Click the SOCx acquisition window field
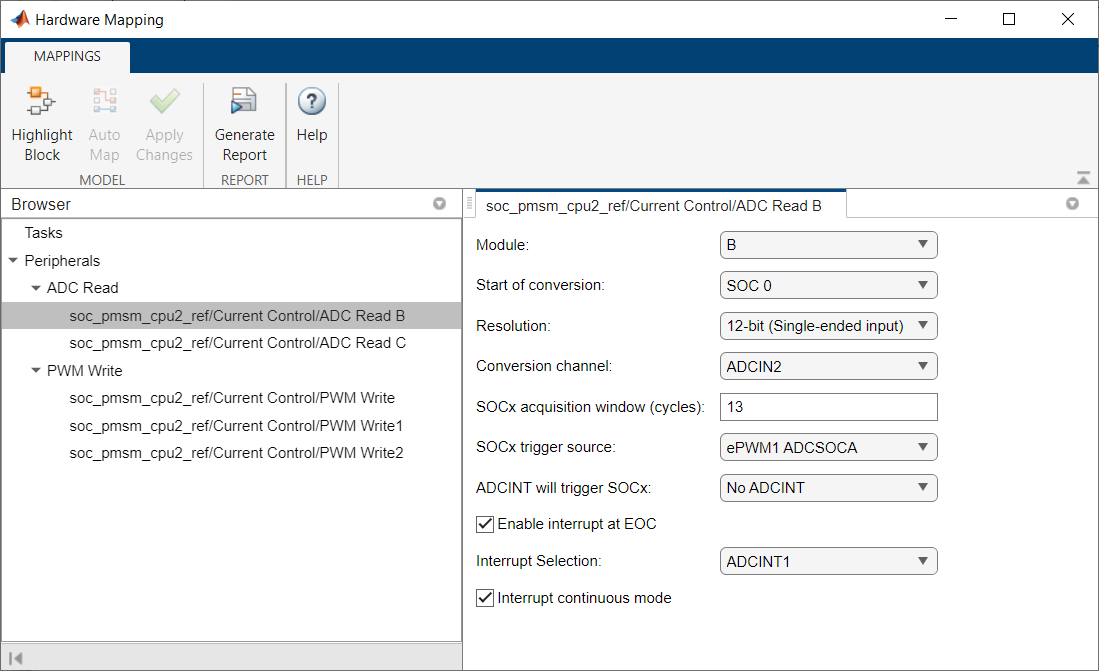The height and width of the screenshot is (671, 1099). [828, 407]
